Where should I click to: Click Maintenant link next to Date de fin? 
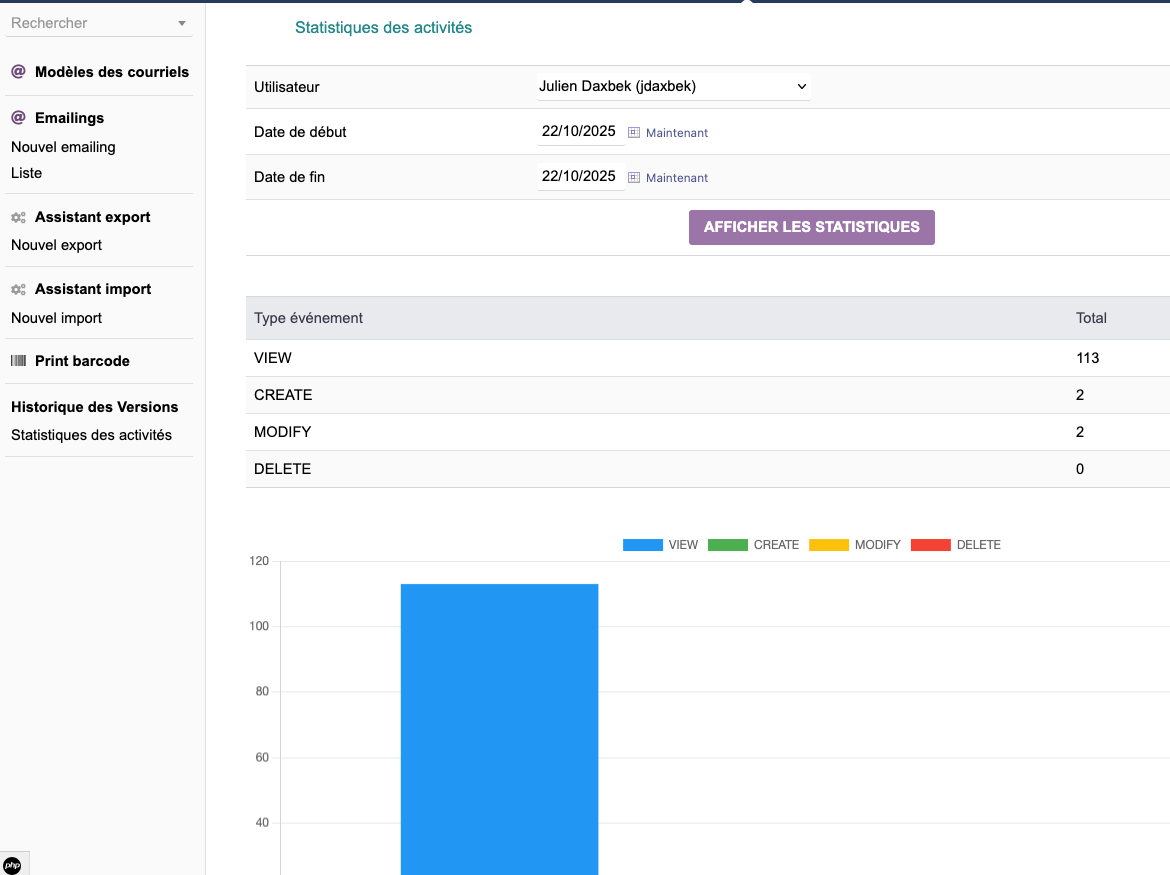pos(677,178)
